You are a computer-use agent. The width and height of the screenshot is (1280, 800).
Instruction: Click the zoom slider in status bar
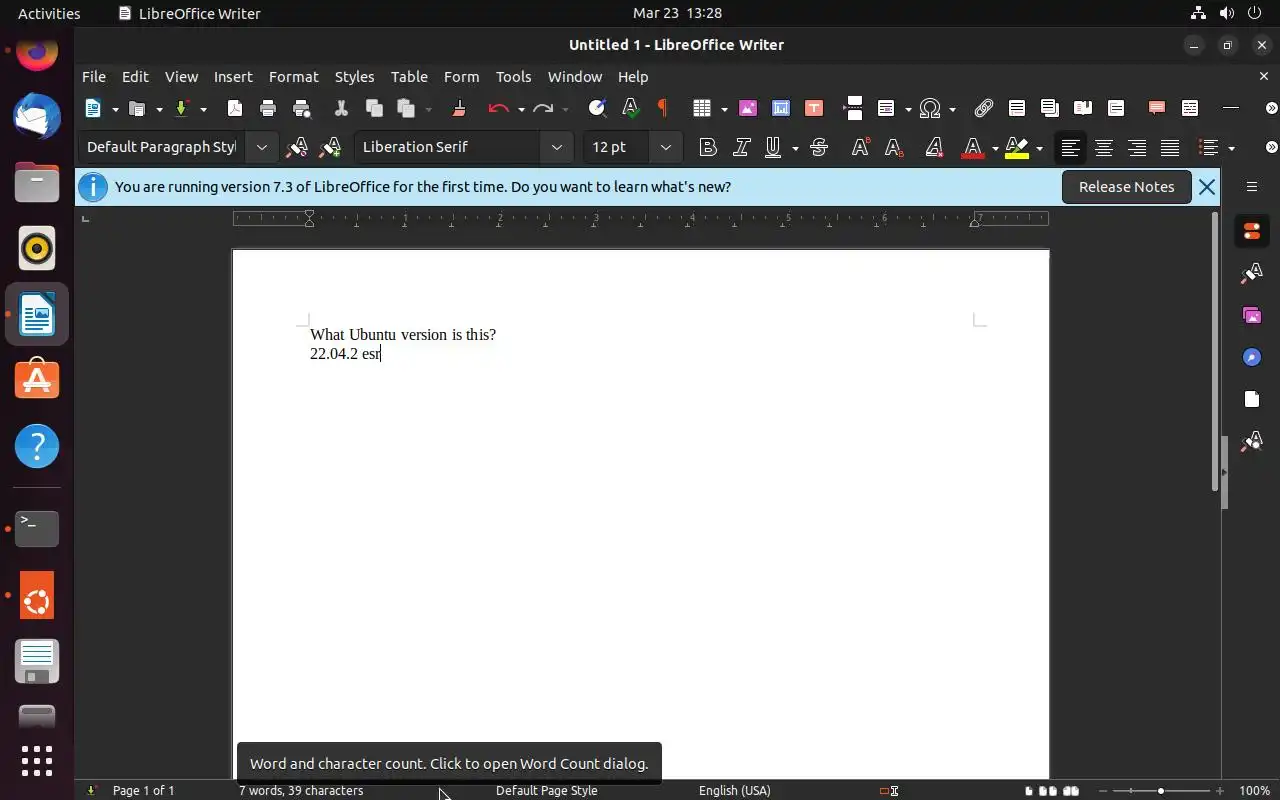pos(1160,791)
